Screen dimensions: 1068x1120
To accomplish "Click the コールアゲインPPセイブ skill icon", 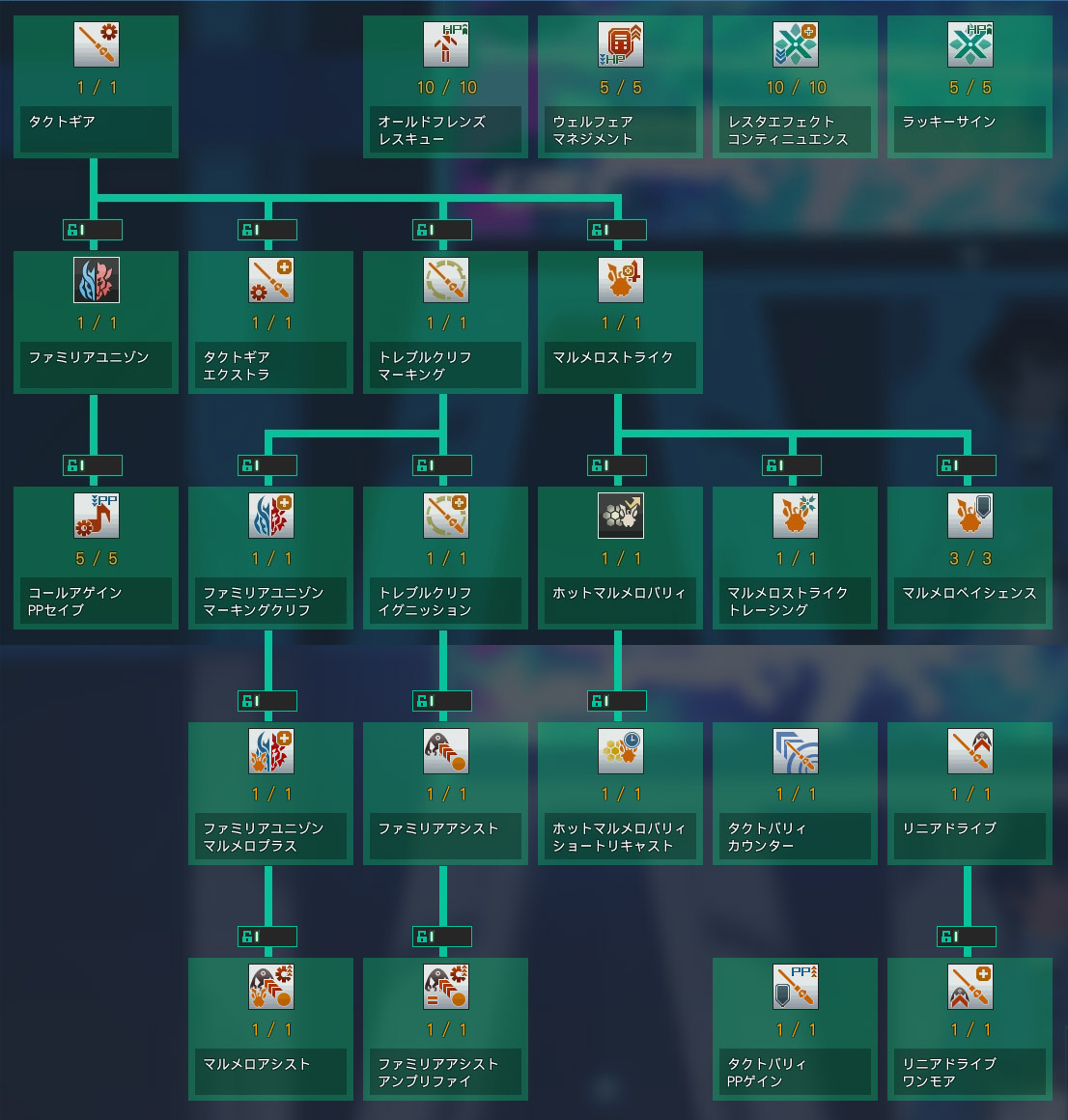I will point(96,516).
